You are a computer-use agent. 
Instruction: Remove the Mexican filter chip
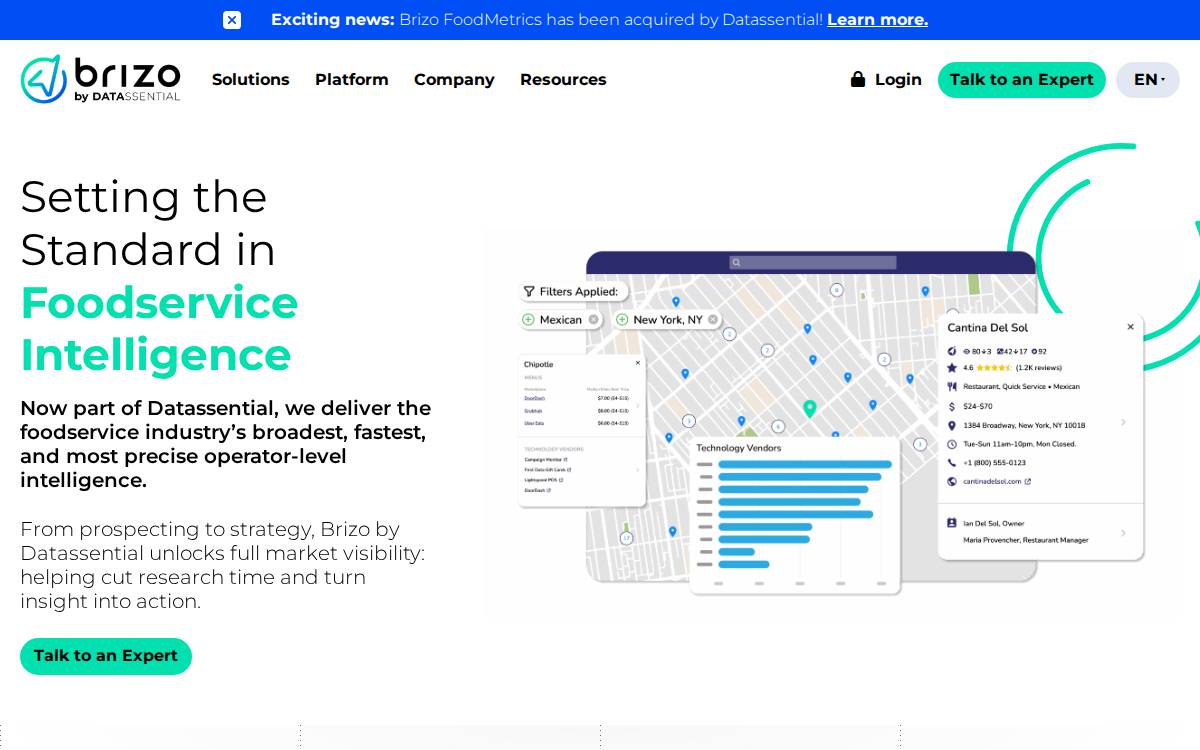point(593,320)
